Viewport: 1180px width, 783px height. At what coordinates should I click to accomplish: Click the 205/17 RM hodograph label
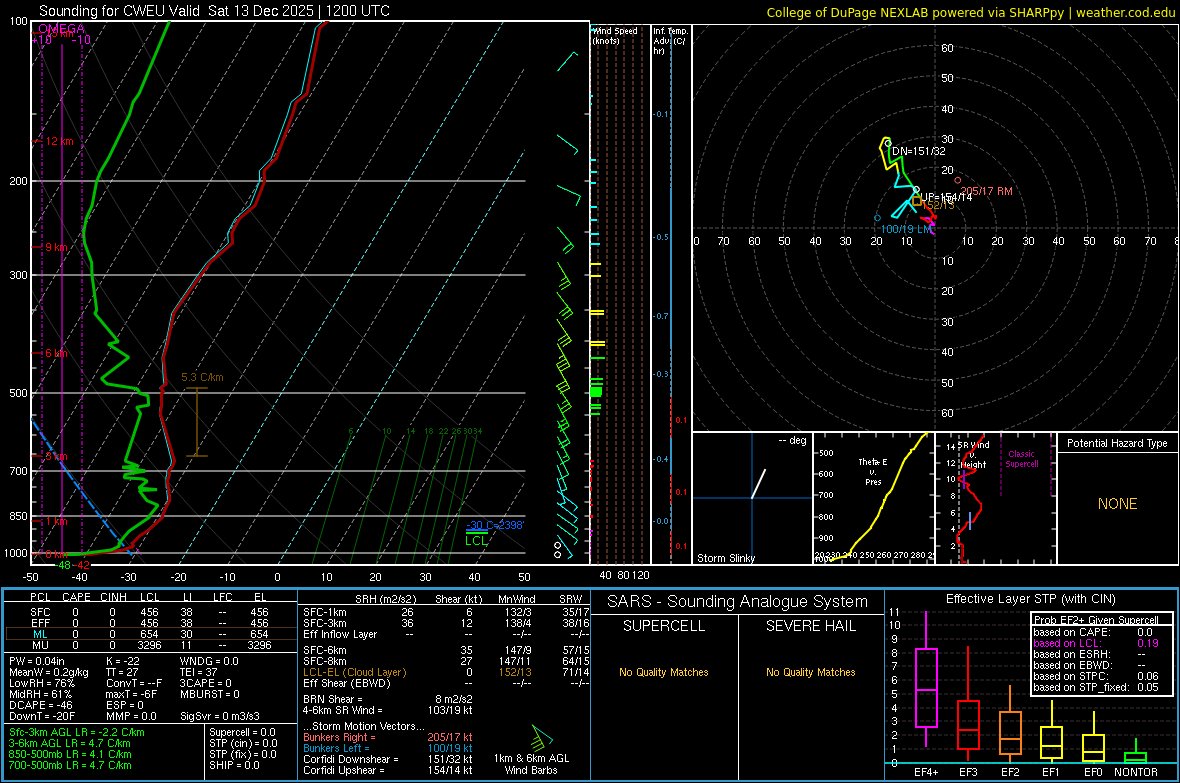[x=987, y=191]
